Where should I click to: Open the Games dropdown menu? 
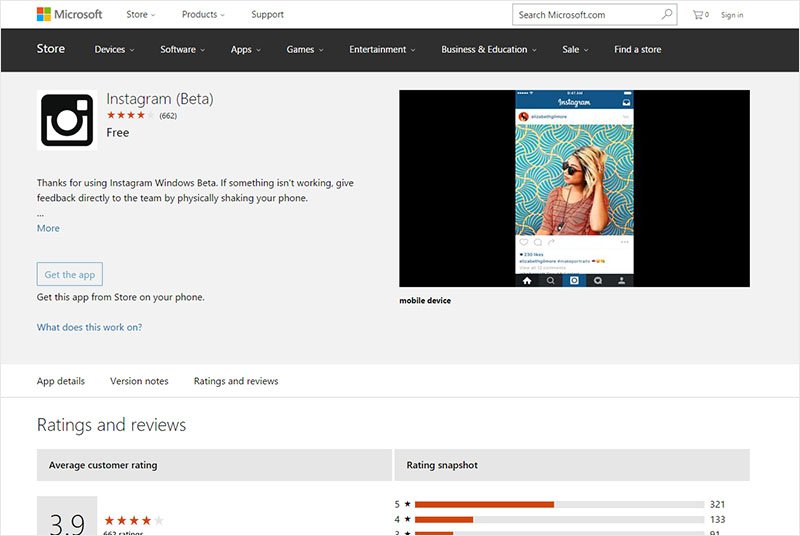(305, 49)
